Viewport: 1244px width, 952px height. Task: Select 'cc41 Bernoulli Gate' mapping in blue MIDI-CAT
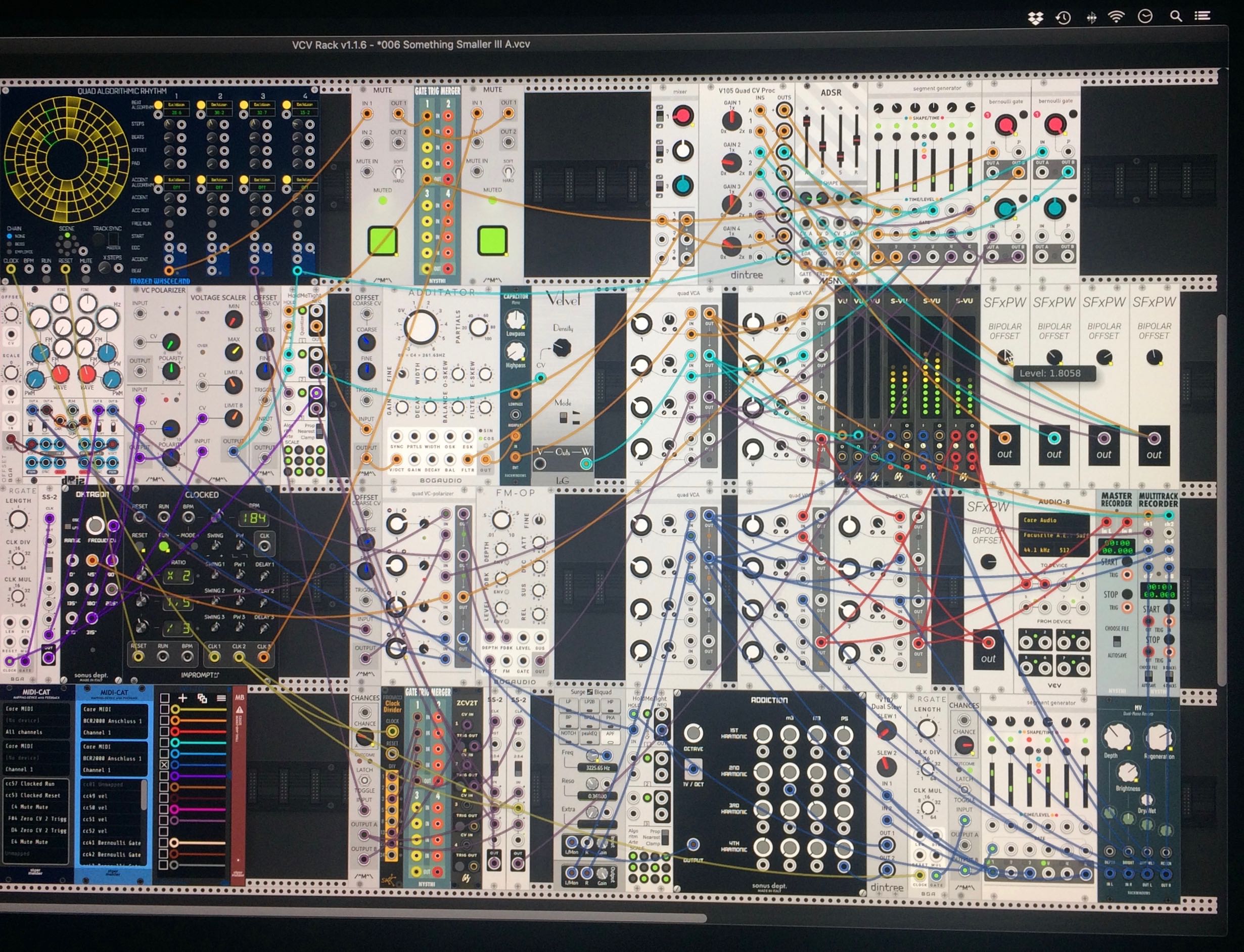[111, 843]
